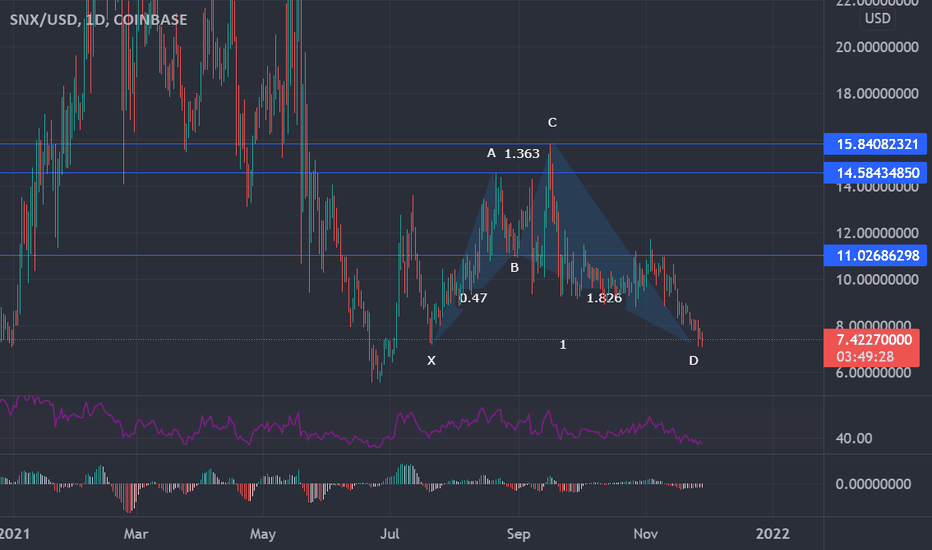Click the 6.00000000 price axis label
The image size is (932, 550).
pyautogui.click(x=873, y=373)
